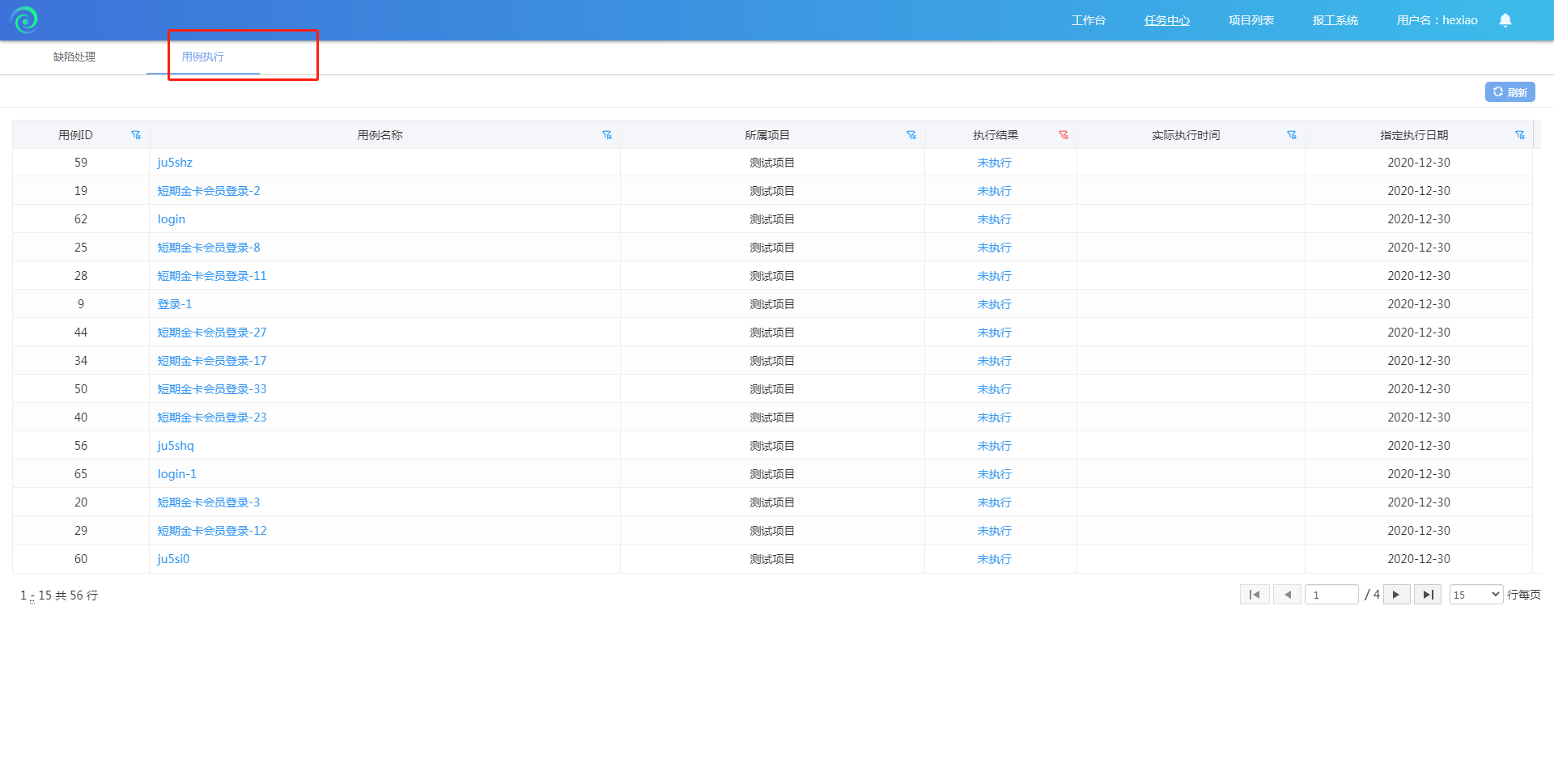This screenshot has height=784, width=1554.
Task: Open filter for 用例名称 column
Action: tap(607, 135)
